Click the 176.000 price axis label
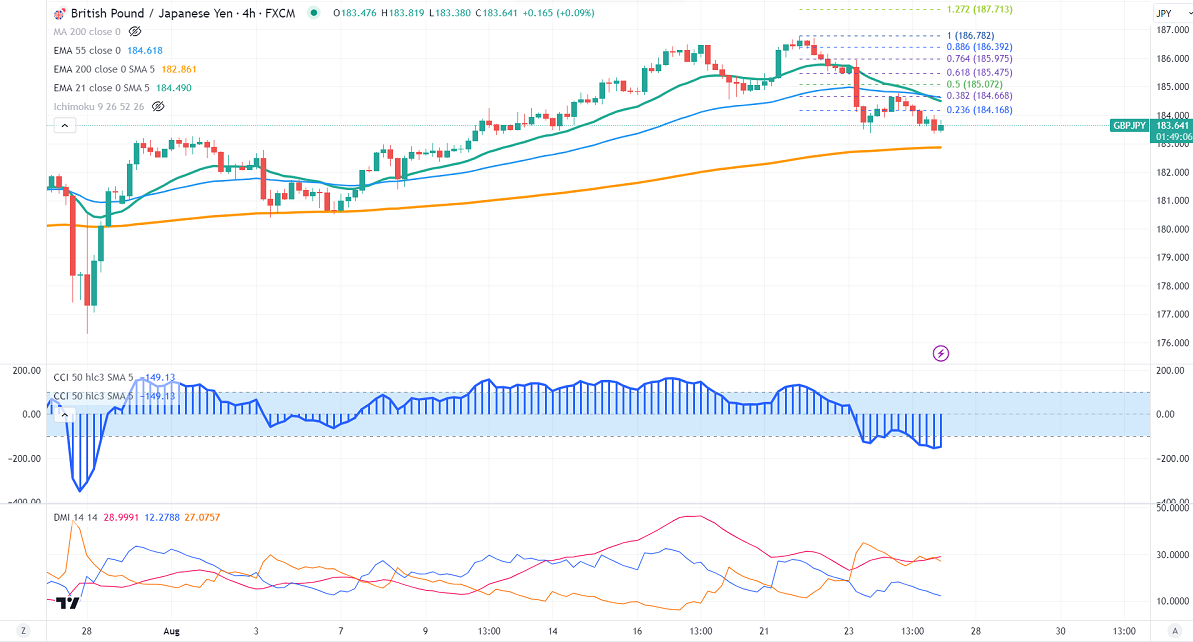The height and width of the screenshot is (642, 1193). [1172, 343]
